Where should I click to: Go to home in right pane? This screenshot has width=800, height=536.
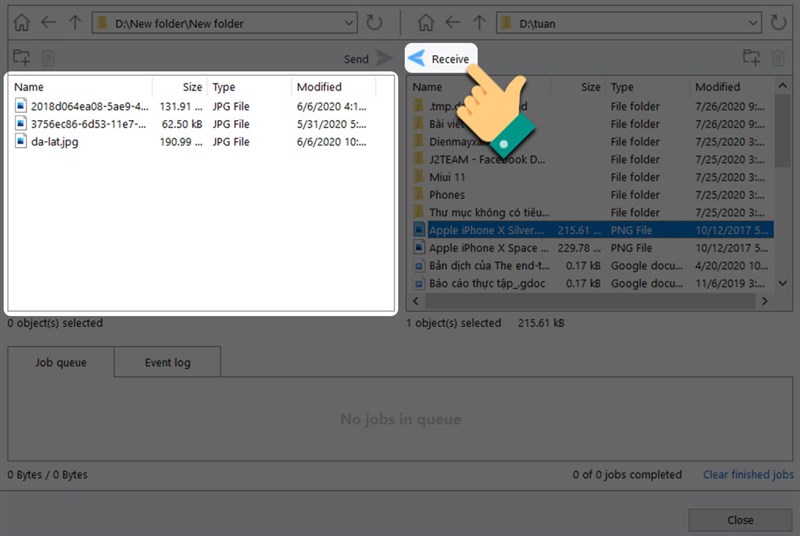(426, 23)
